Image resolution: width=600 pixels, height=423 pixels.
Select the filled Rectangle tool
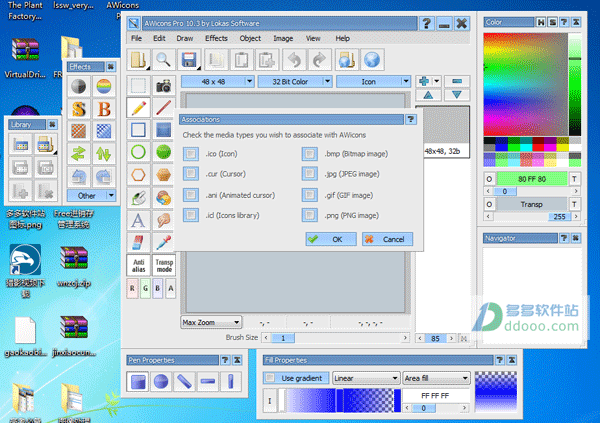164,130
